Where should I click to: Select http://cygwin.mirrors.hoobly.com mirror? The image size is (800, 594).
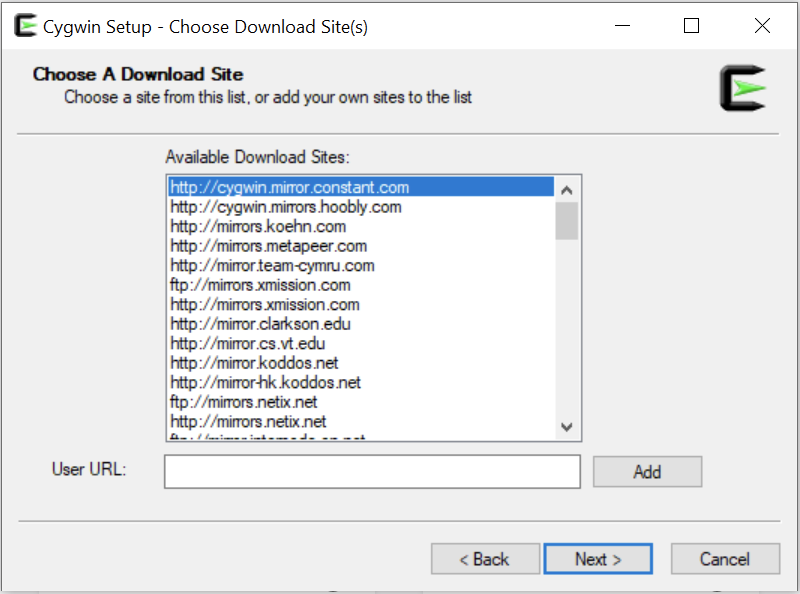361,207
